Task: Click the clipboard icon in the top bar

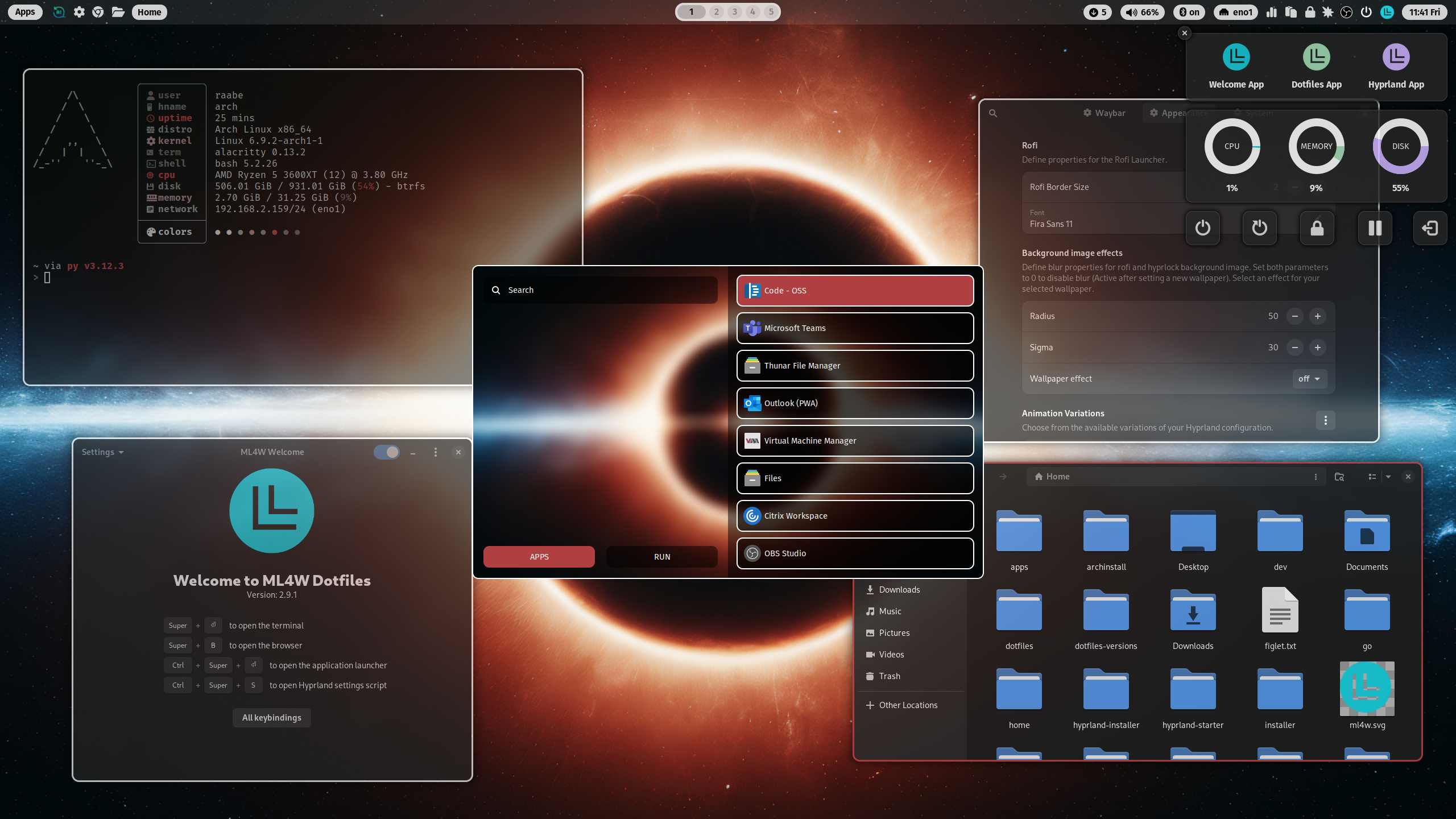Action: pyautogui.click(x=1291, y=12)
